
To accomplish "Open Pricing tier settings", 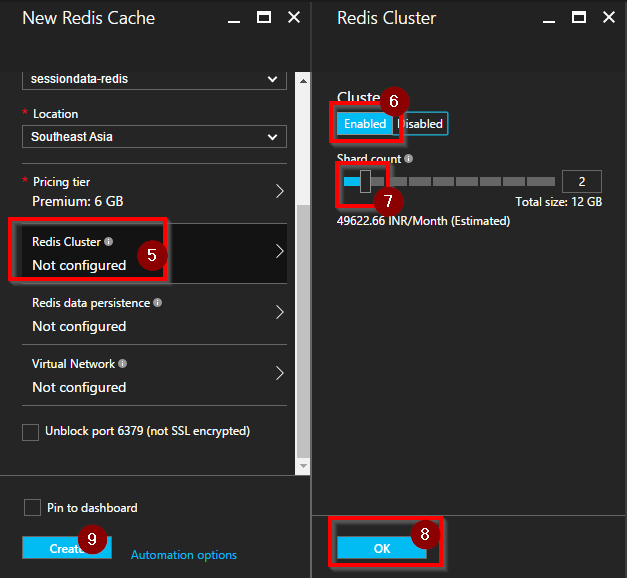I will (x=154, y=192).
